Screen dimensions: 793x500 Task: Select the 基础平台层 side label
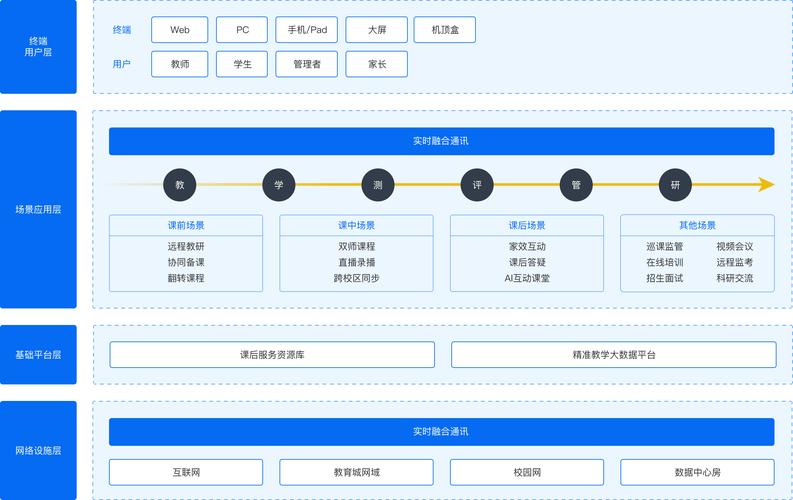tap(38, 355)
